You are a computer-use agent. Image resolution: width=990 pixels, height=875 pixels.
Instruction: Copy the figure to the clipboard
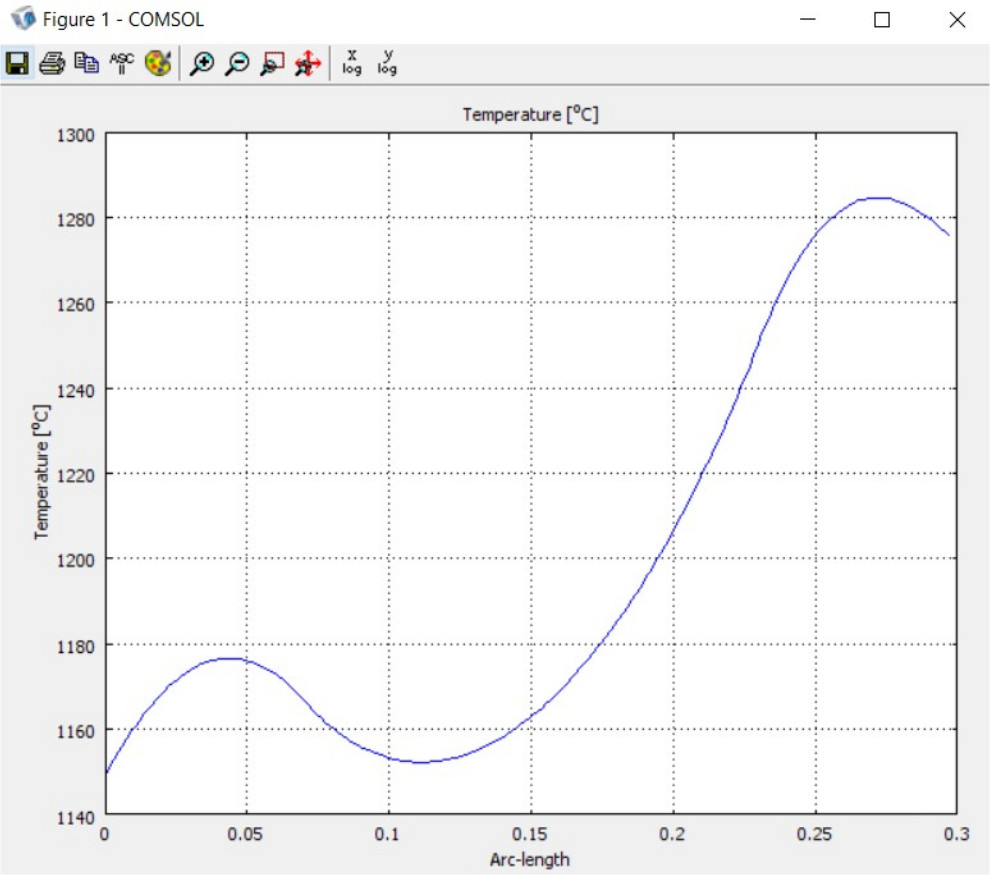point(88,64)
